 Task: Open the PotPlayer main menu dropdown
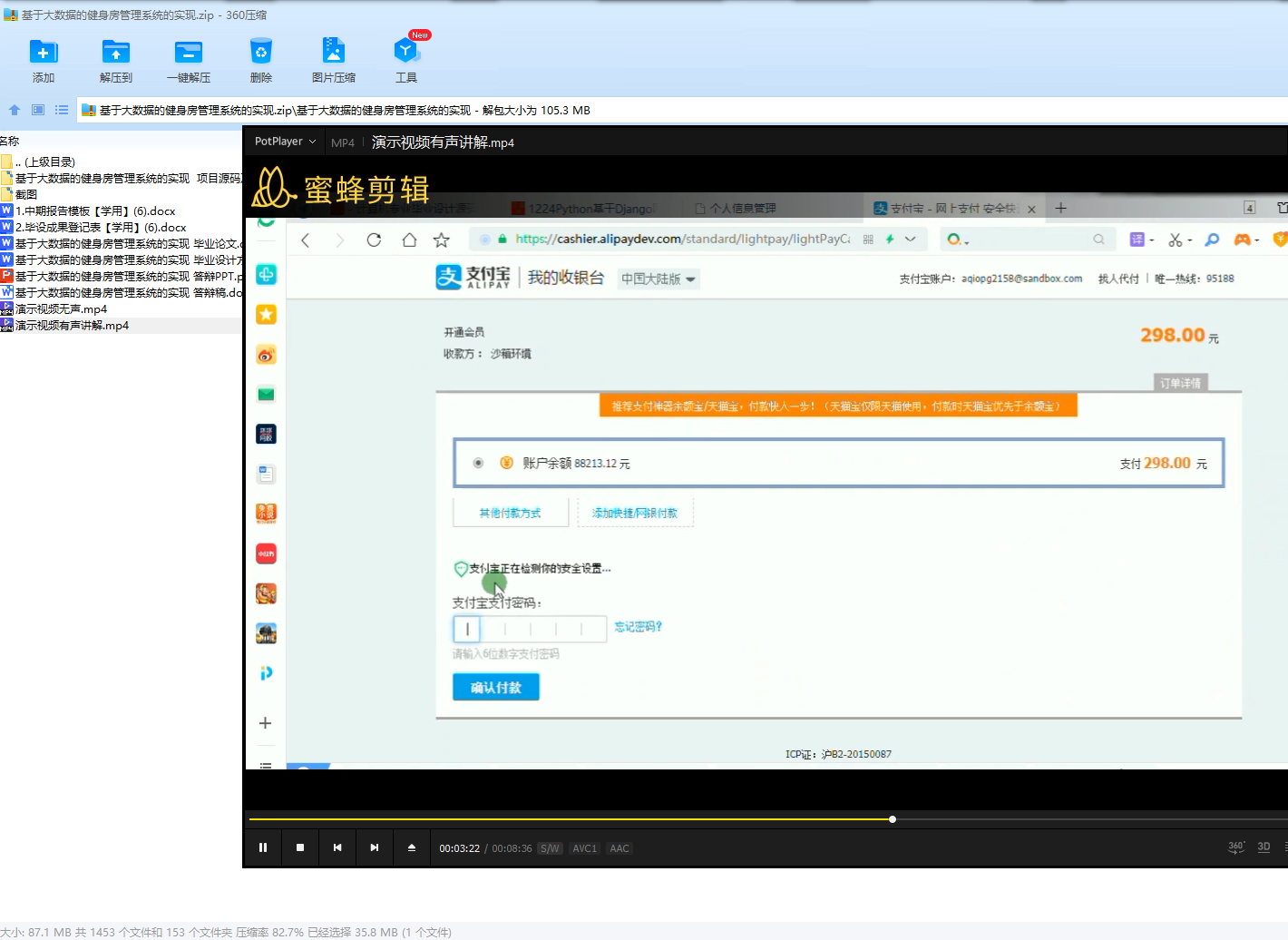point(285,142)
